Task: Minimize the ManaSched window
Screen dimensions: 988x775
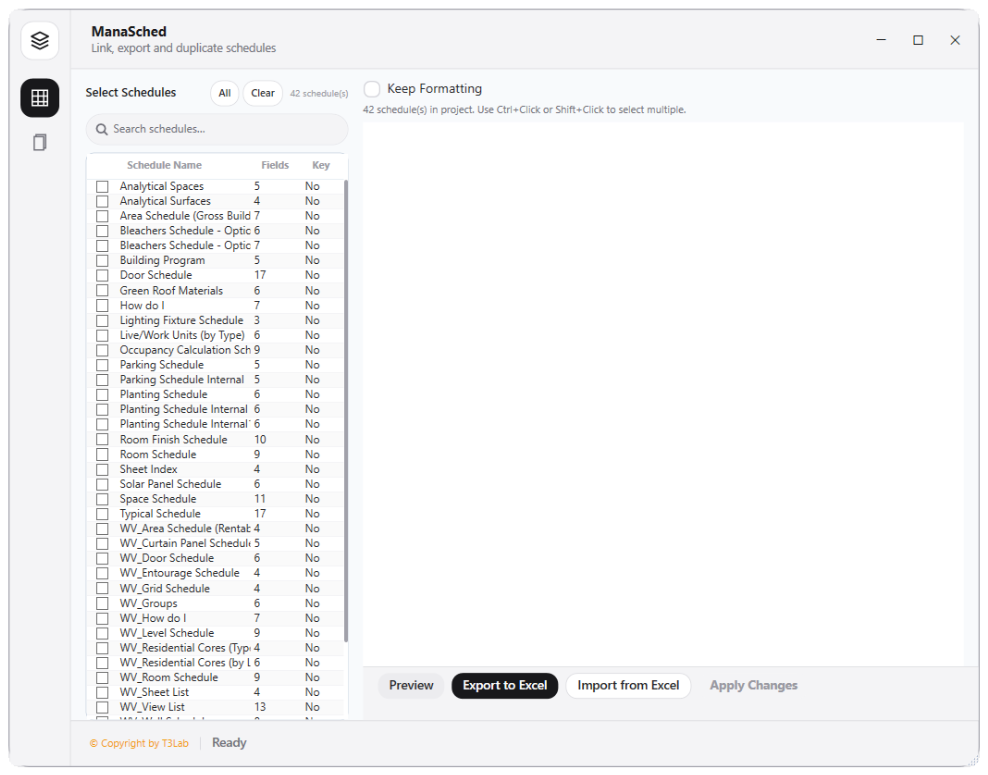Action: coord(882,40)
